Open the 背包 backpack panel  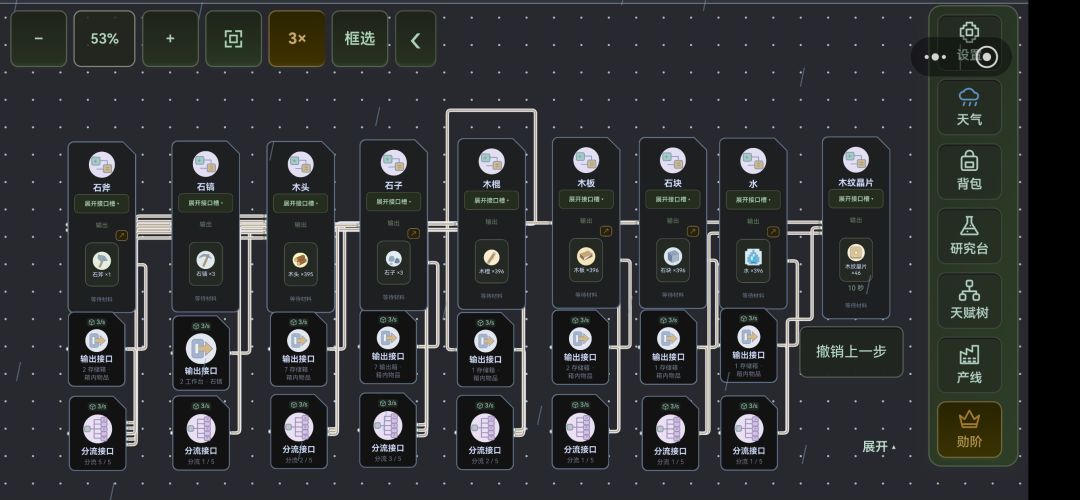click(x=969, y=171)
